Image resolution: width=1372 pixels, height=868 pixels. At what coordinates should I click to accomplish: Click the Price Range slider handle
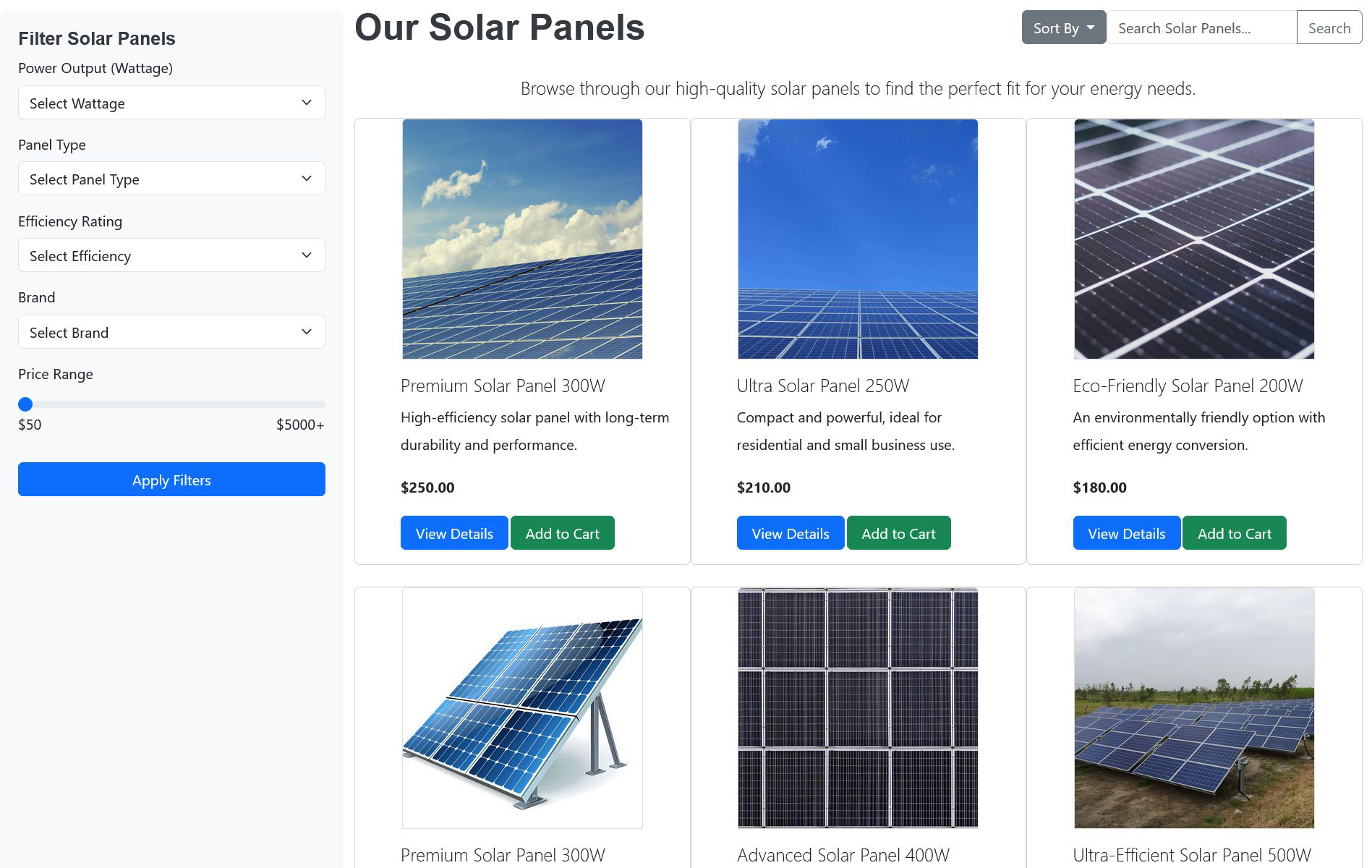tap(25, 404)
